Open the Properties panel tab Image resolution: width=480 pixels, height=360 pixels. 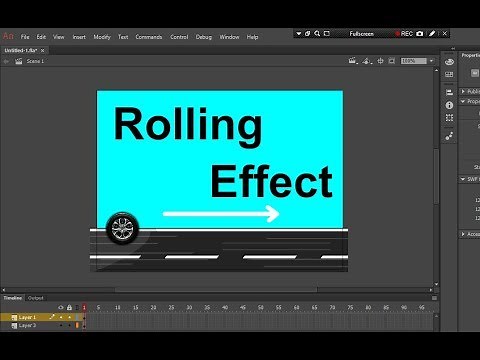pyautogui.click(x=471, y=55)
